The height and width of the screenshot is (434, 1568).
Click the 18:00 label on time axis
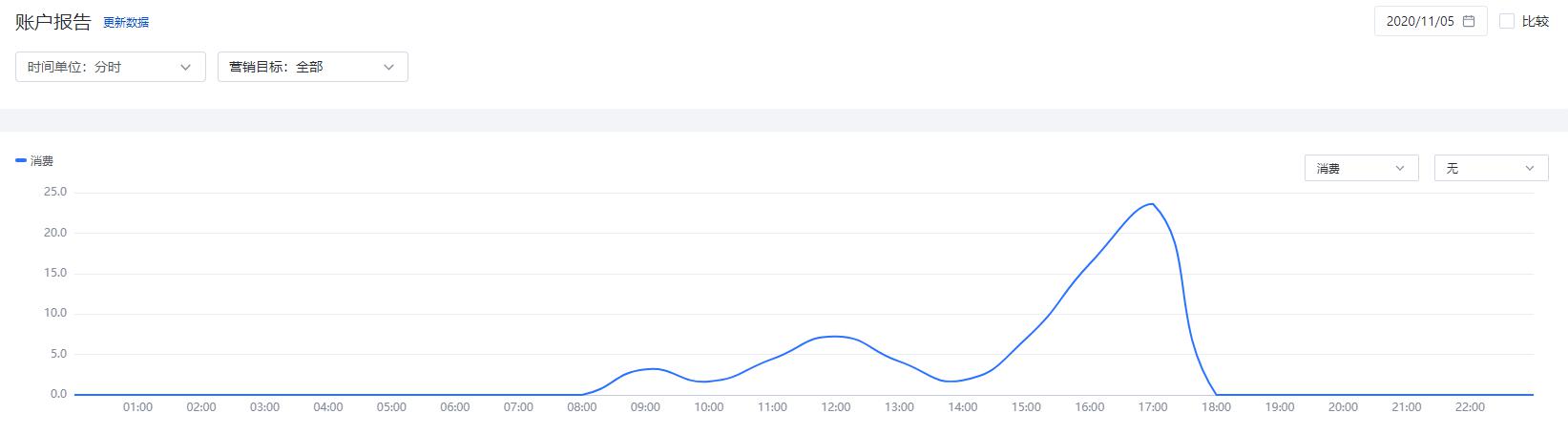click(1216, 407)
